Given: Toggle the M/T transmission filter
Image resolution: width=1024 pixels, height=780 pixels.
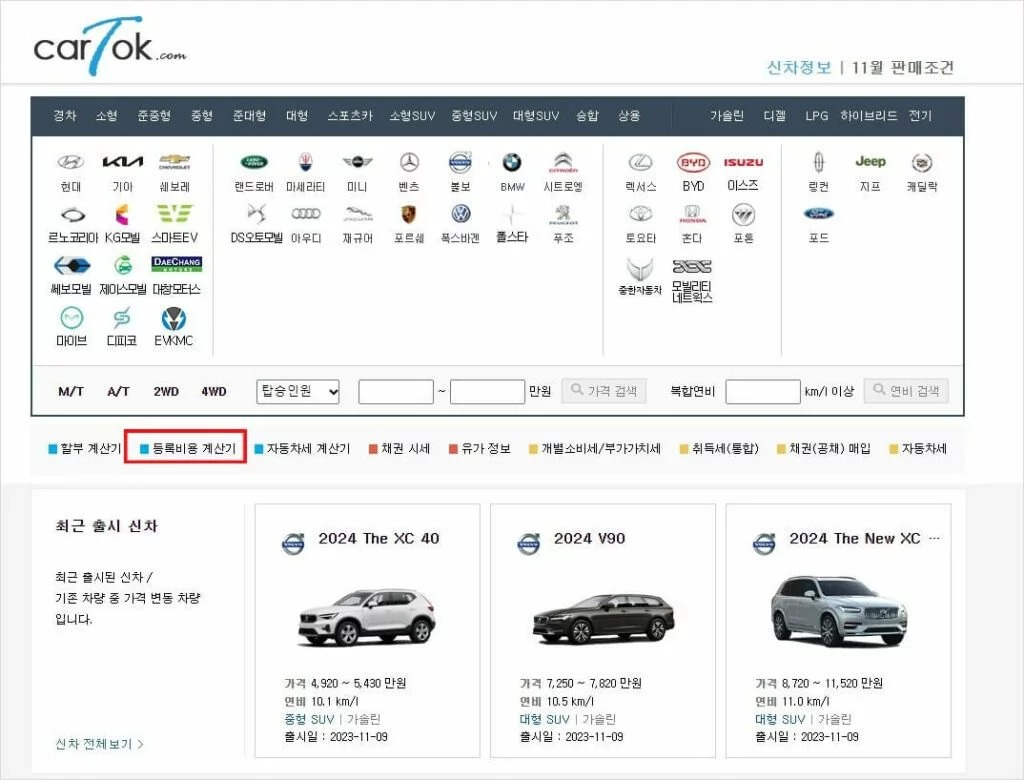Looking at the screenshot, I should click(x=71, y=391).
